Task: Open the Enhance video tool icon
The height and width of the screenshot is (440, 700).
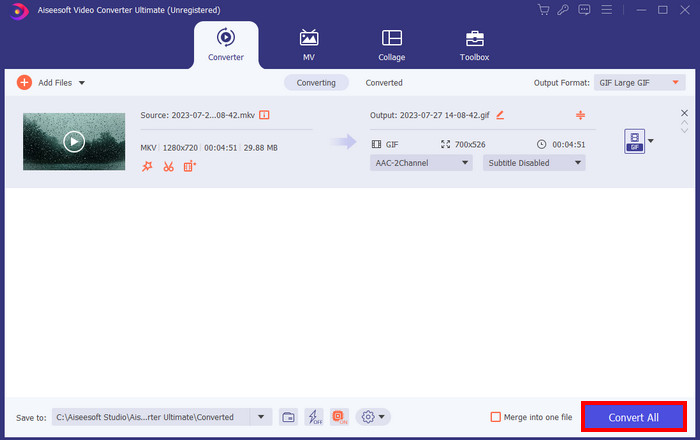Action: (x=189, y=166)
